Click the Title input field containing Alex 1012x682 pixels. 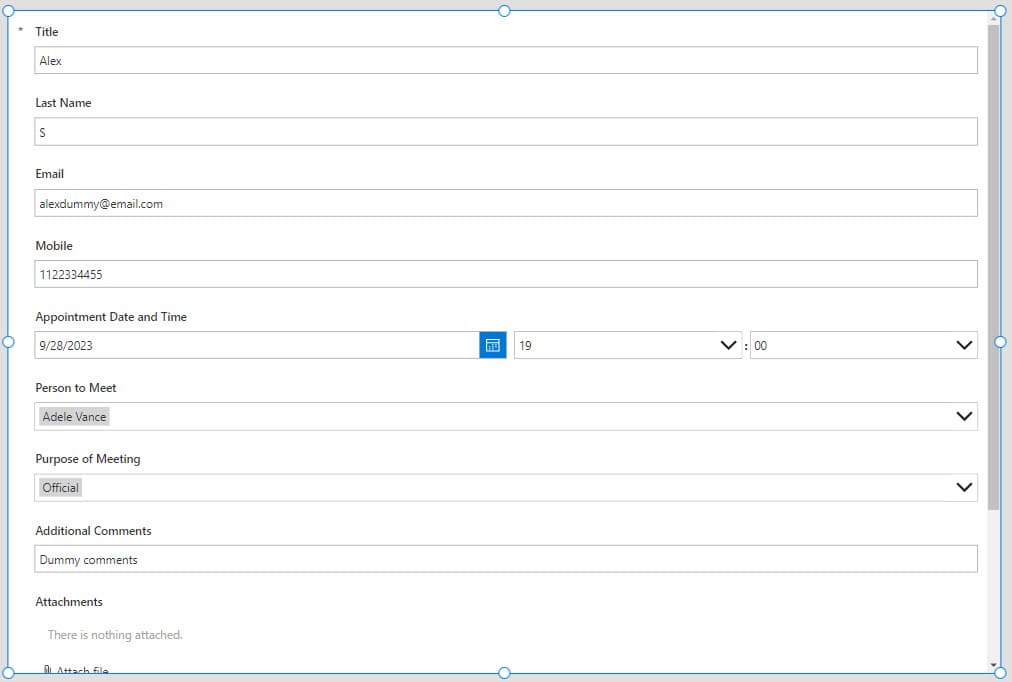[505, 60]
